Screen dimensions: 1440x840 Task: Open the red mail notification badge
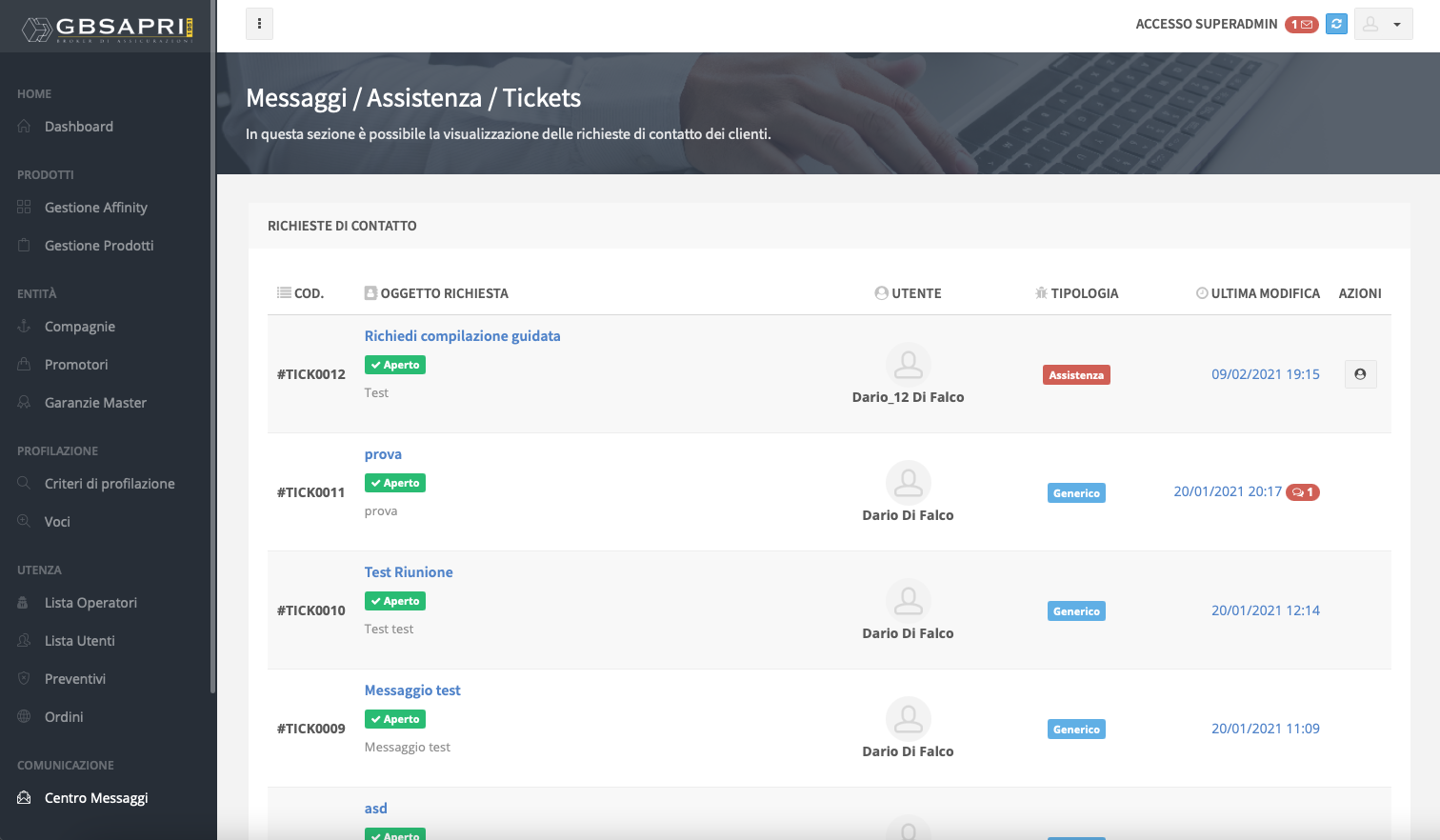pyautogui.click(x=1301, y=25)
